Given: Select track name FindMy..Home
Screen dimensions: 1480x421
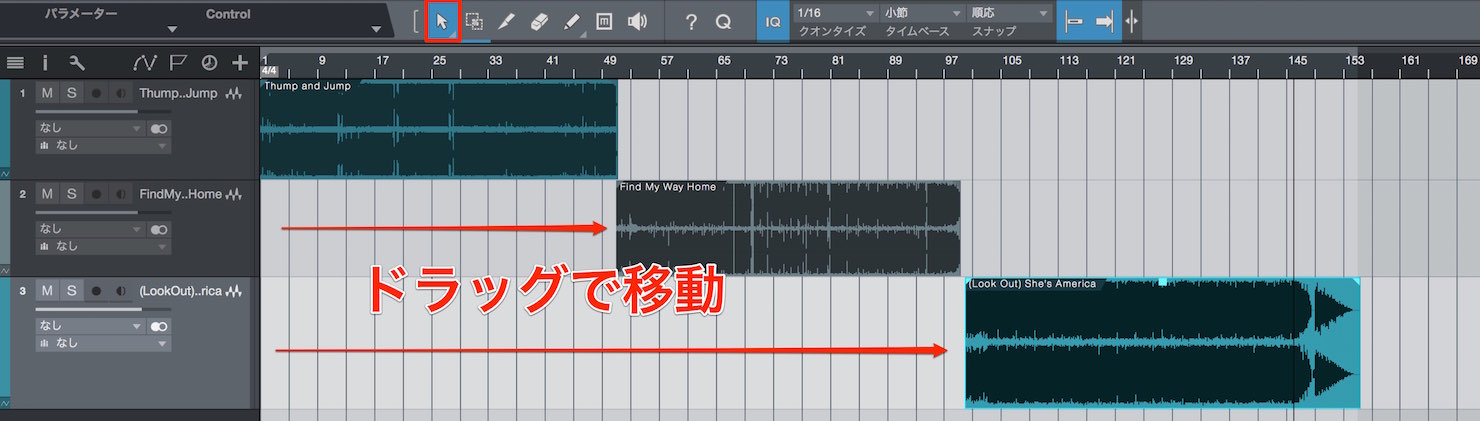Looking at the screenshot, I should tap(180, 194).
